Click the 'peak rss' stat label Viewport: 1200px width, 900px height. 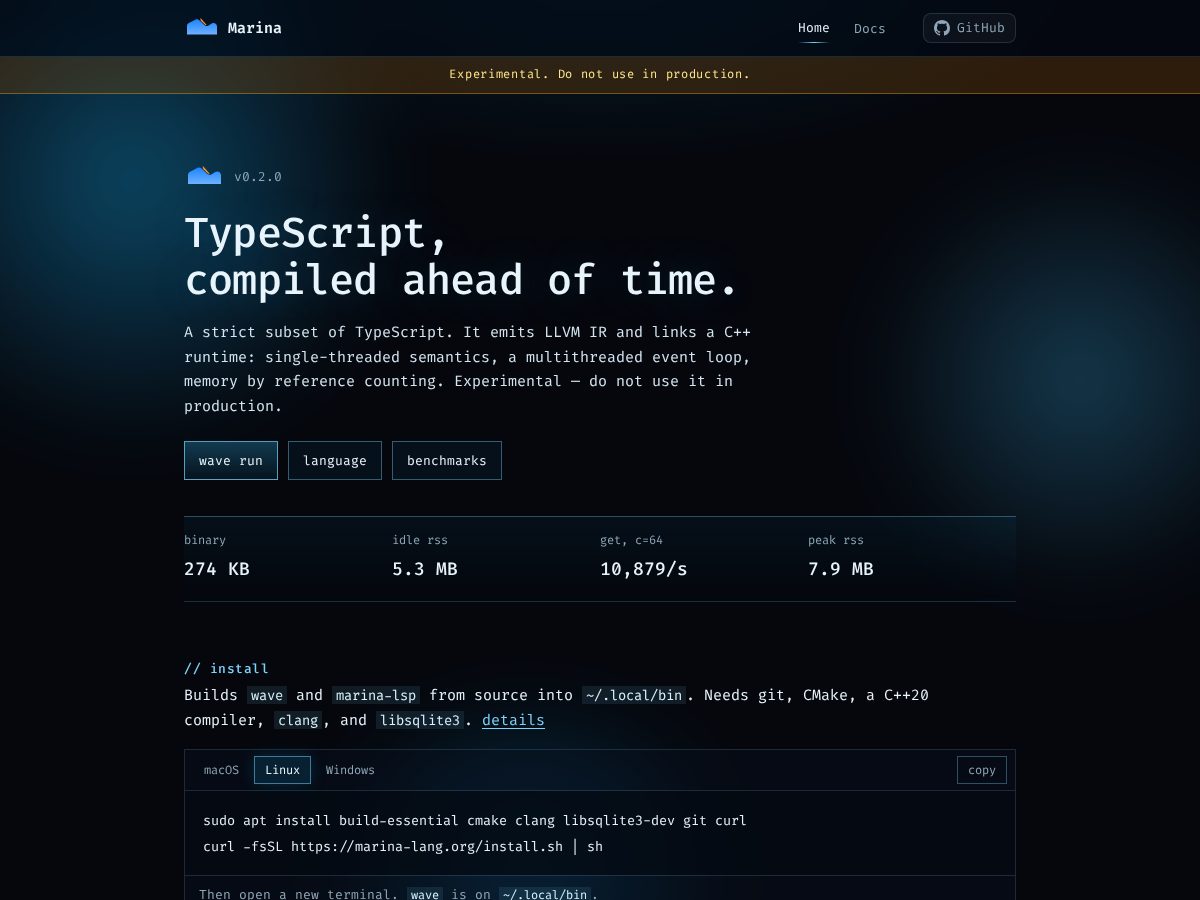click(x=836, y=540)
